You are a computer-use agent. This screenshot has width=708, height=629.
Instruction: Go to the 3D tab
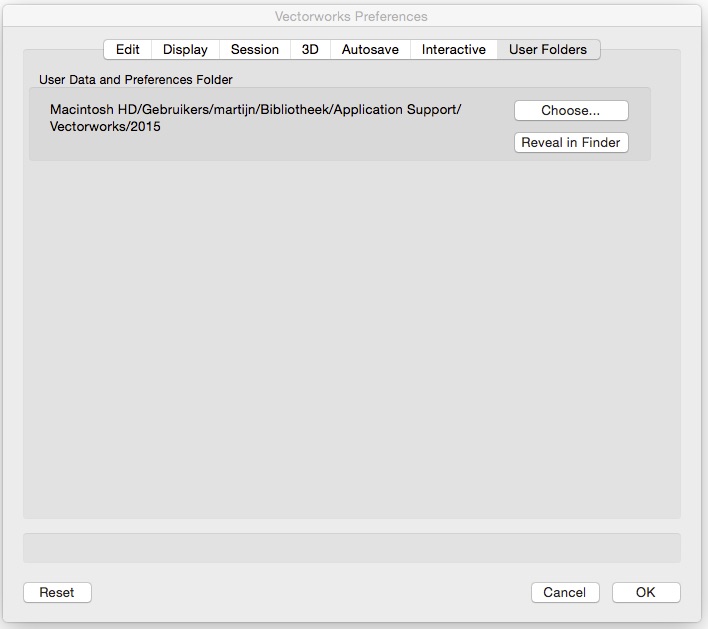point(310,49)
